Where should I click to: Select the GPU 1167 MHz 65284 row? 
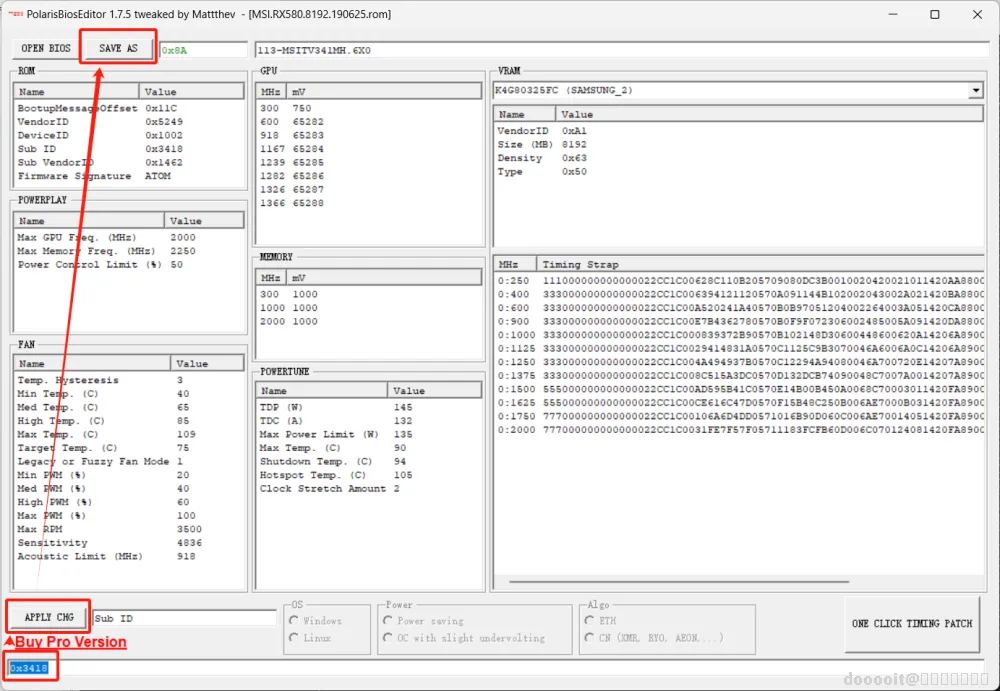(369, 149)
